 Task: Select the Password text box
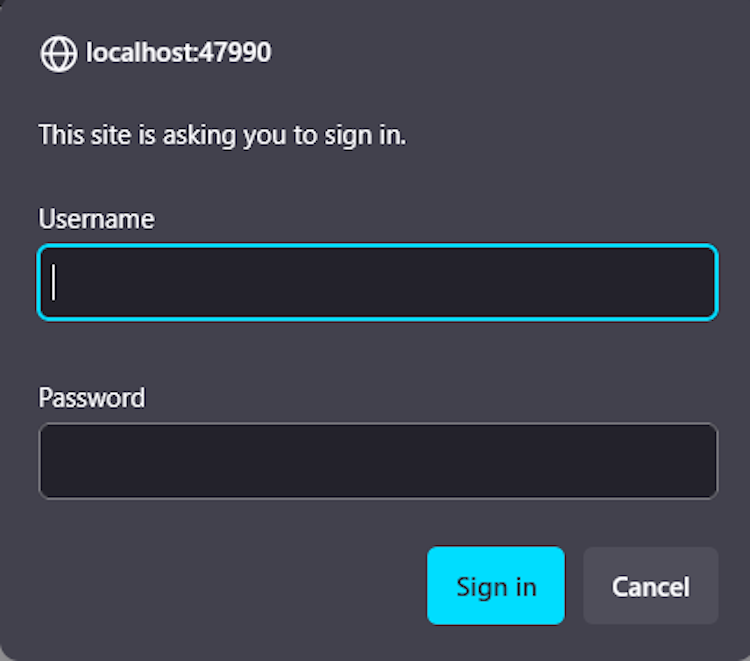(377, 461)
